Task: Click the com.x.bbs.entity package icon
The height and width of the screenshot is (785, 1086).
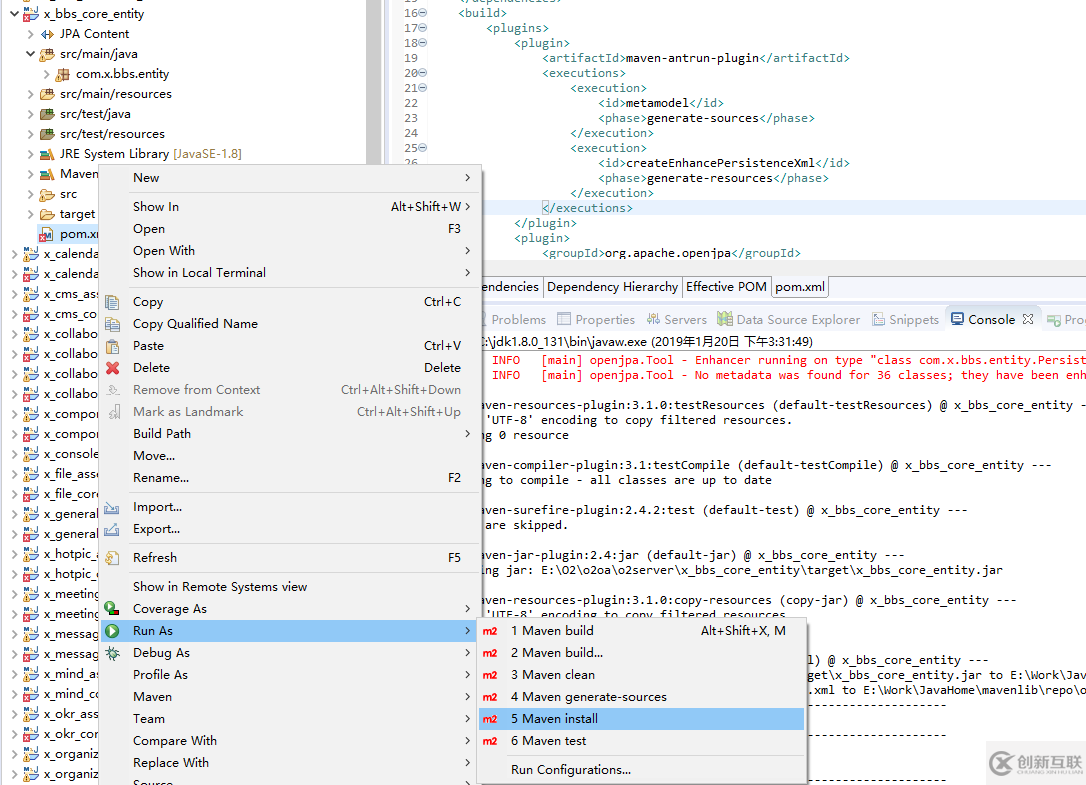Action: click(x=63, y=74)
